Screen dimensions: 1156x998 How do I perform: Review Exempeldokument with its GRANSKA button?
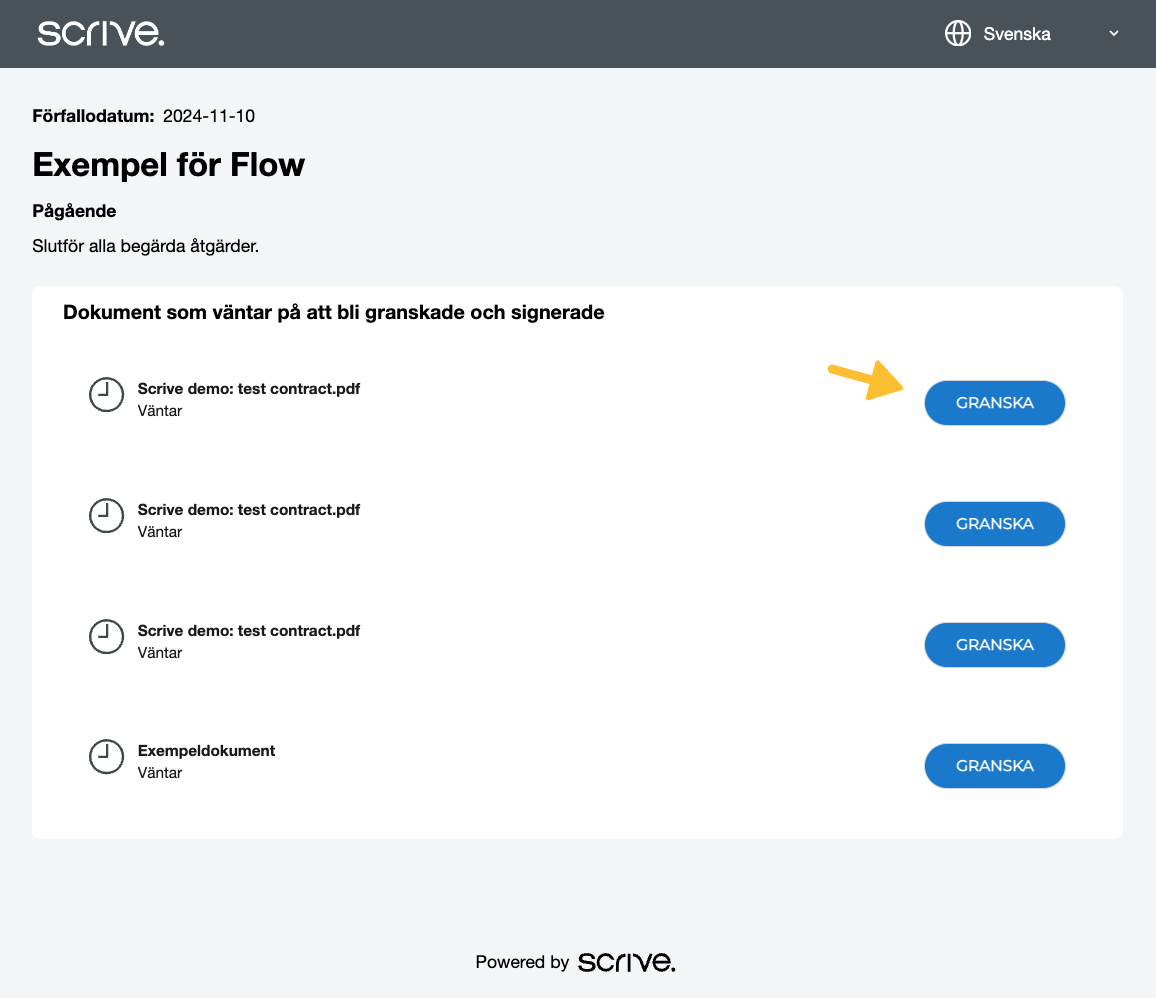tap(994, 766)
